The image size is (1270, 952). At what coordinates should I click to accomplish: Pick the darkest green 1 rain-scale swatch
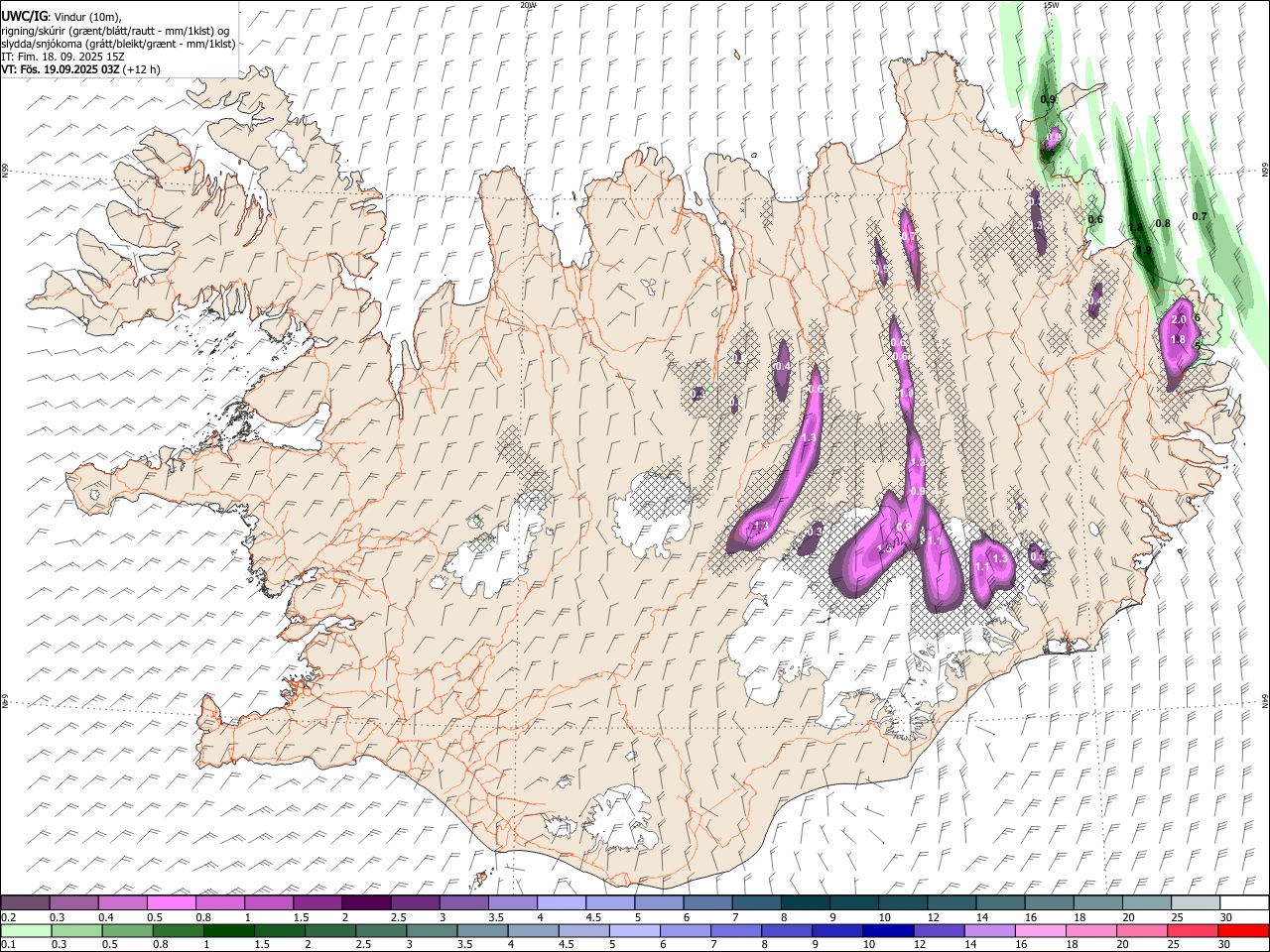(x=229, y=931)
